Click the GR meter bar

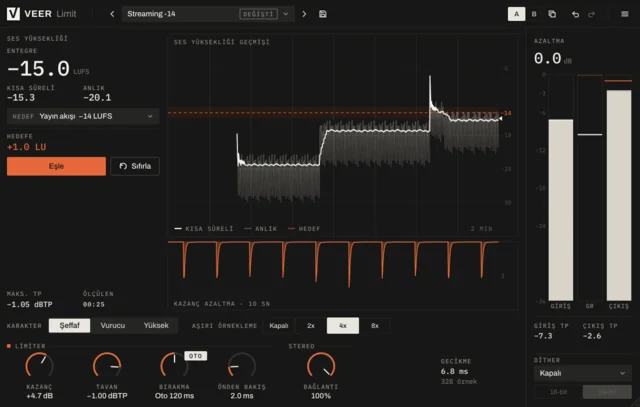click(589, 188)
